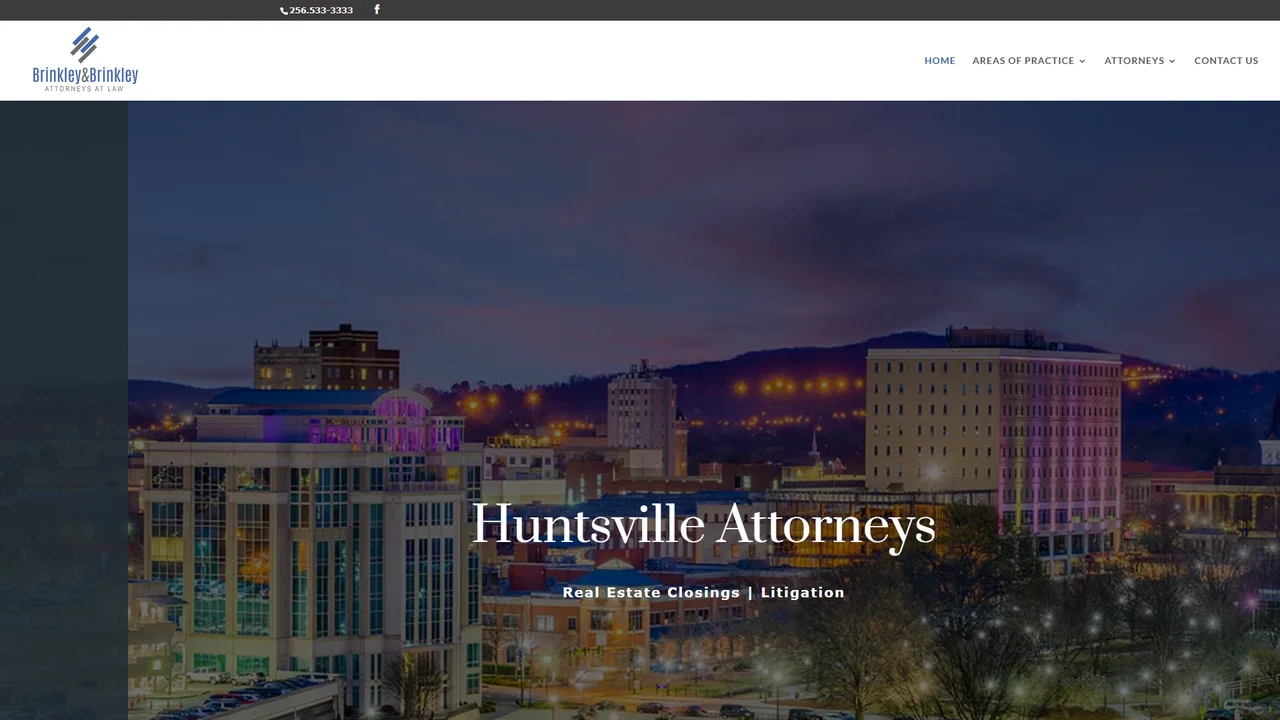
Task: Call the 256.533-3333 phone number
Action: click(x=321, y=10)
